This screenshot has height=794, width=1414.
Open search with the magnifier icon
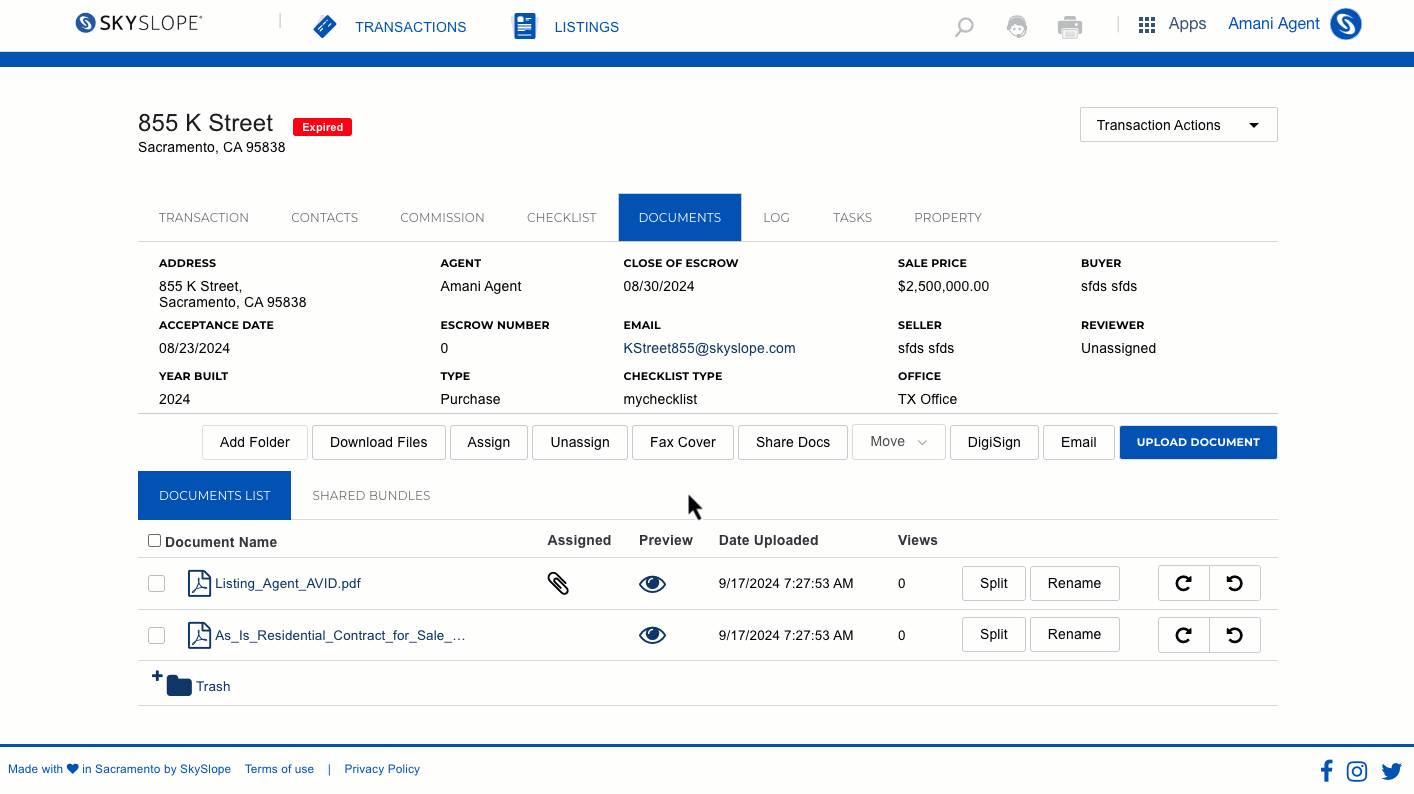964,27
